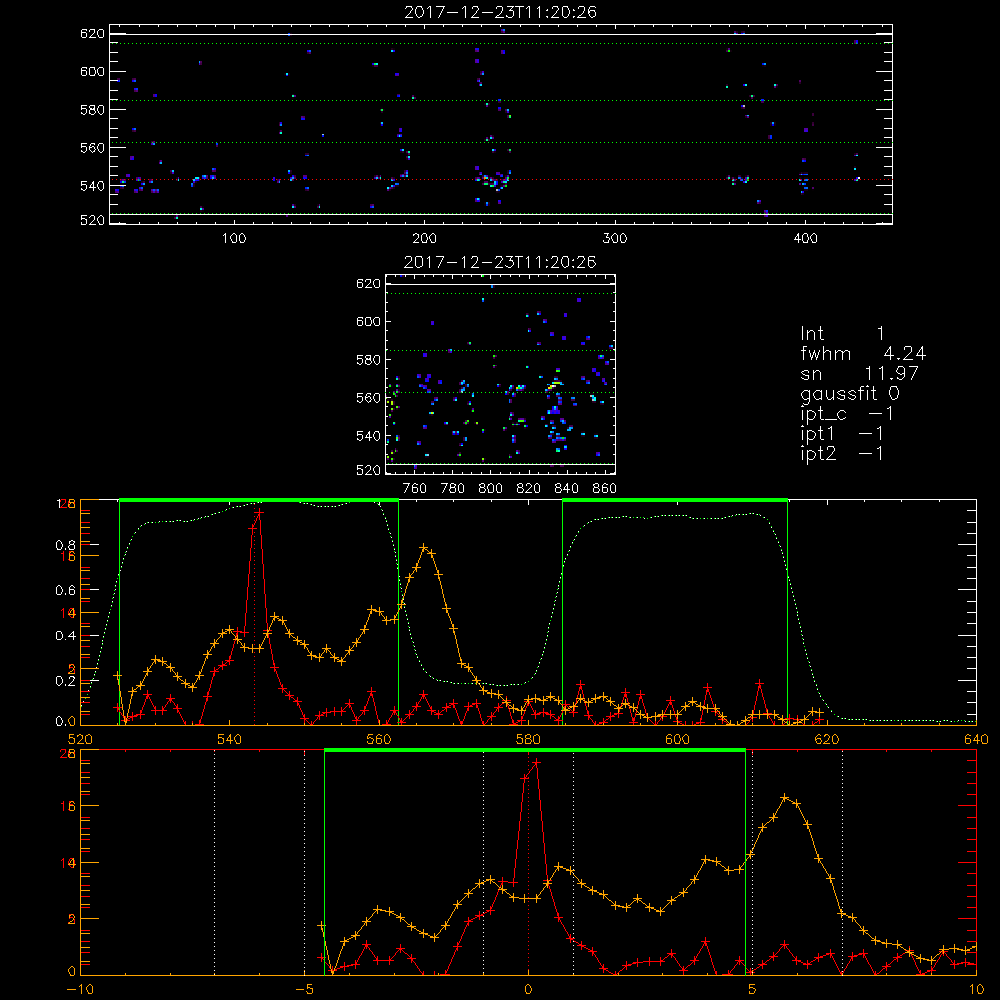
Task: Click x-axis label '820' of the middle plot
Action: coord(529,489)
